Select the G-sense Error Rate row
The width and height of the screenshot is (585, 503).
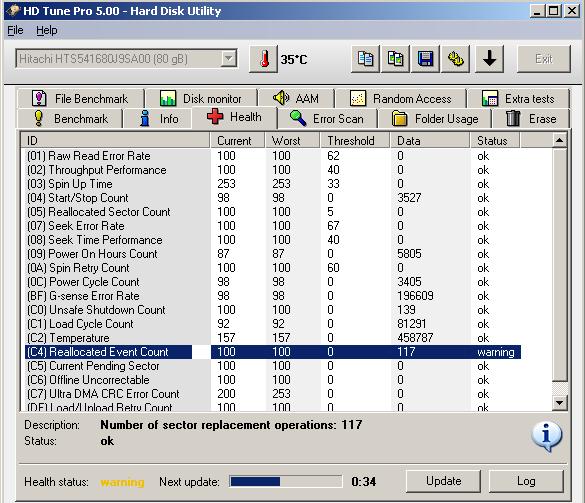tap(272, 296)
